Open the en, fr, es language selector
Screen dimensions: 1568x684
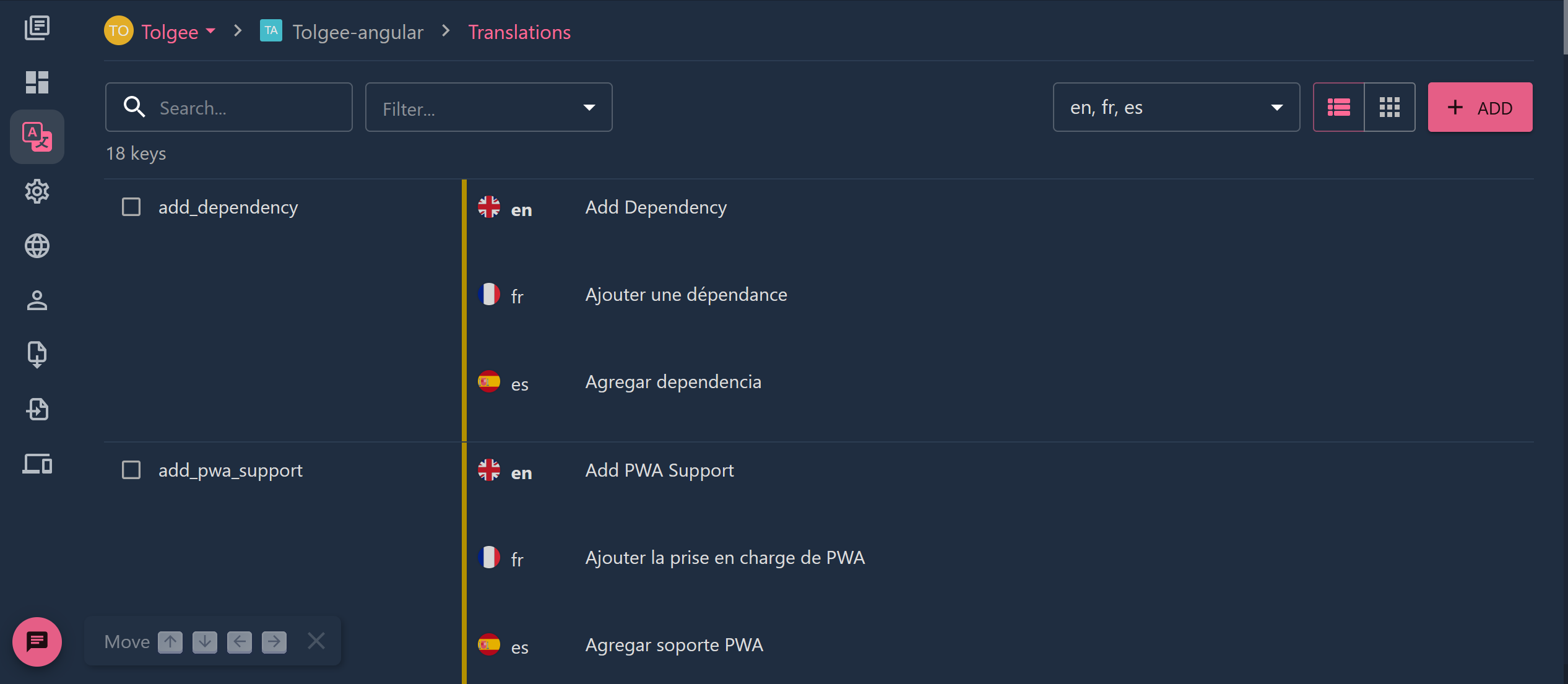1176,107
